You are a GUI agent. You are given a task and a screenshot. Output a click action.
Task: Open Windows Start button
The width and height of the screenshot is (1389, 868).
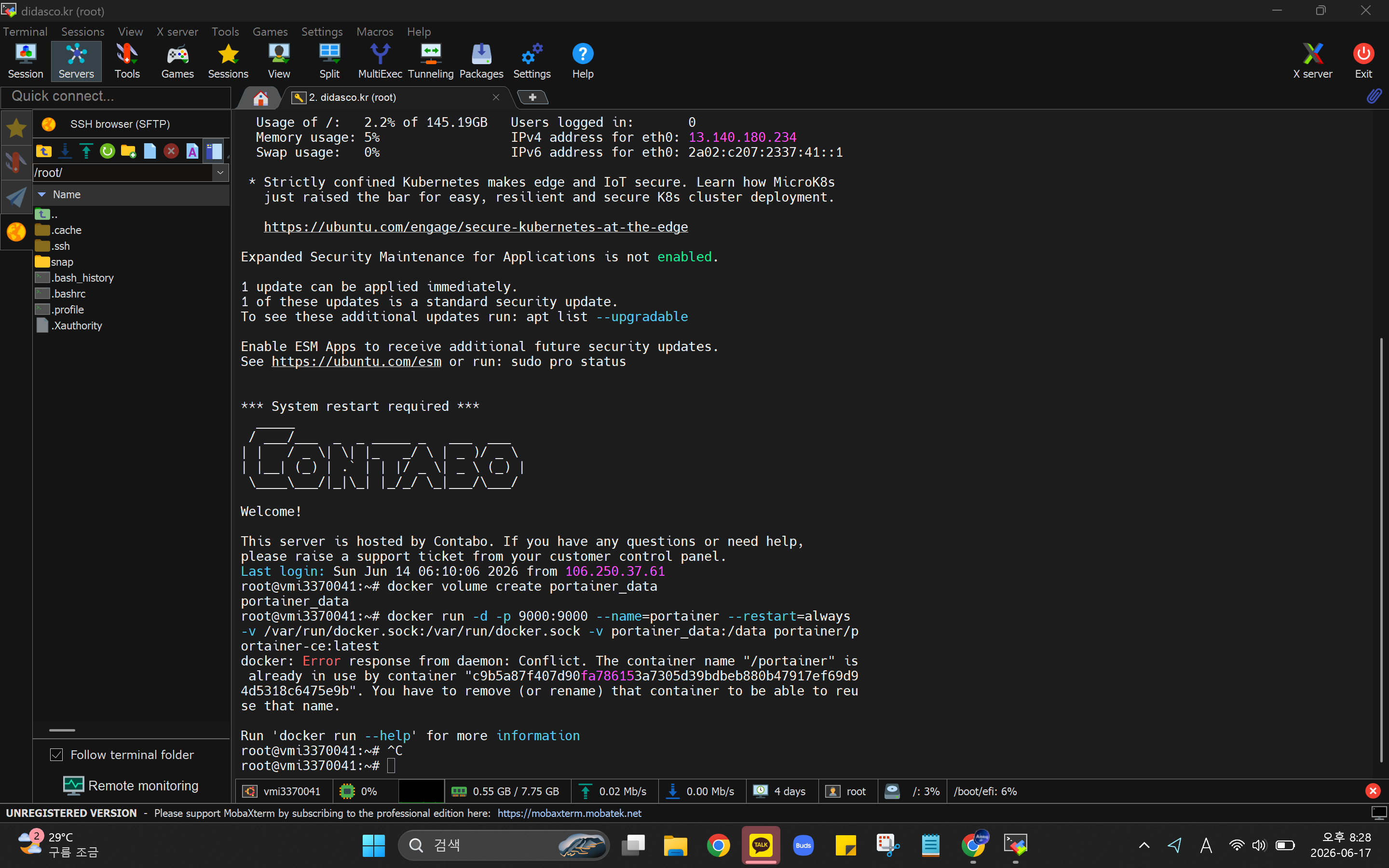pos(374,845)
